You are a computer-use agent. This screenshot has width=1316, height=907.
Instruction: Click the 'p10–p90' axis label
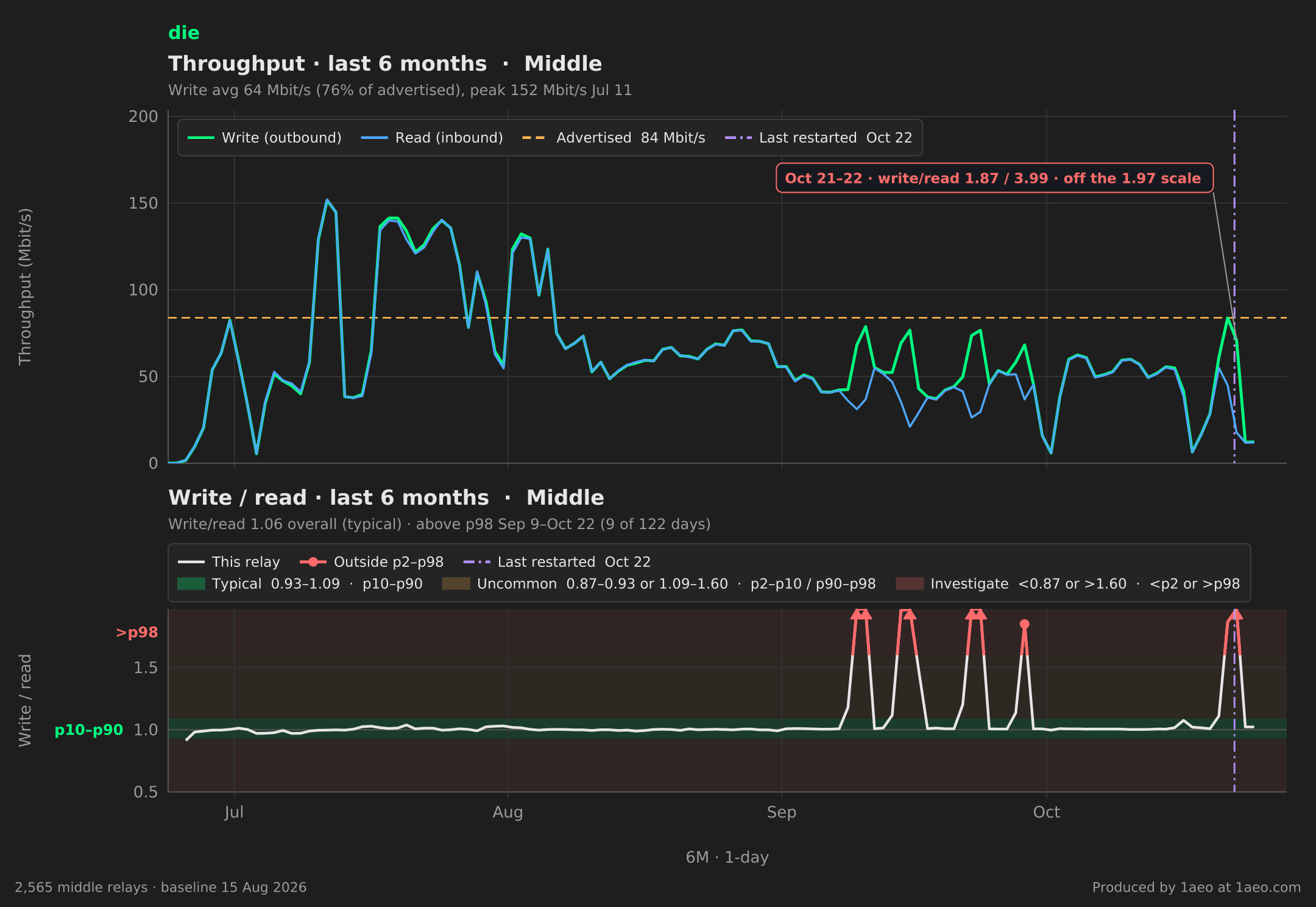[x=89, y=730]
